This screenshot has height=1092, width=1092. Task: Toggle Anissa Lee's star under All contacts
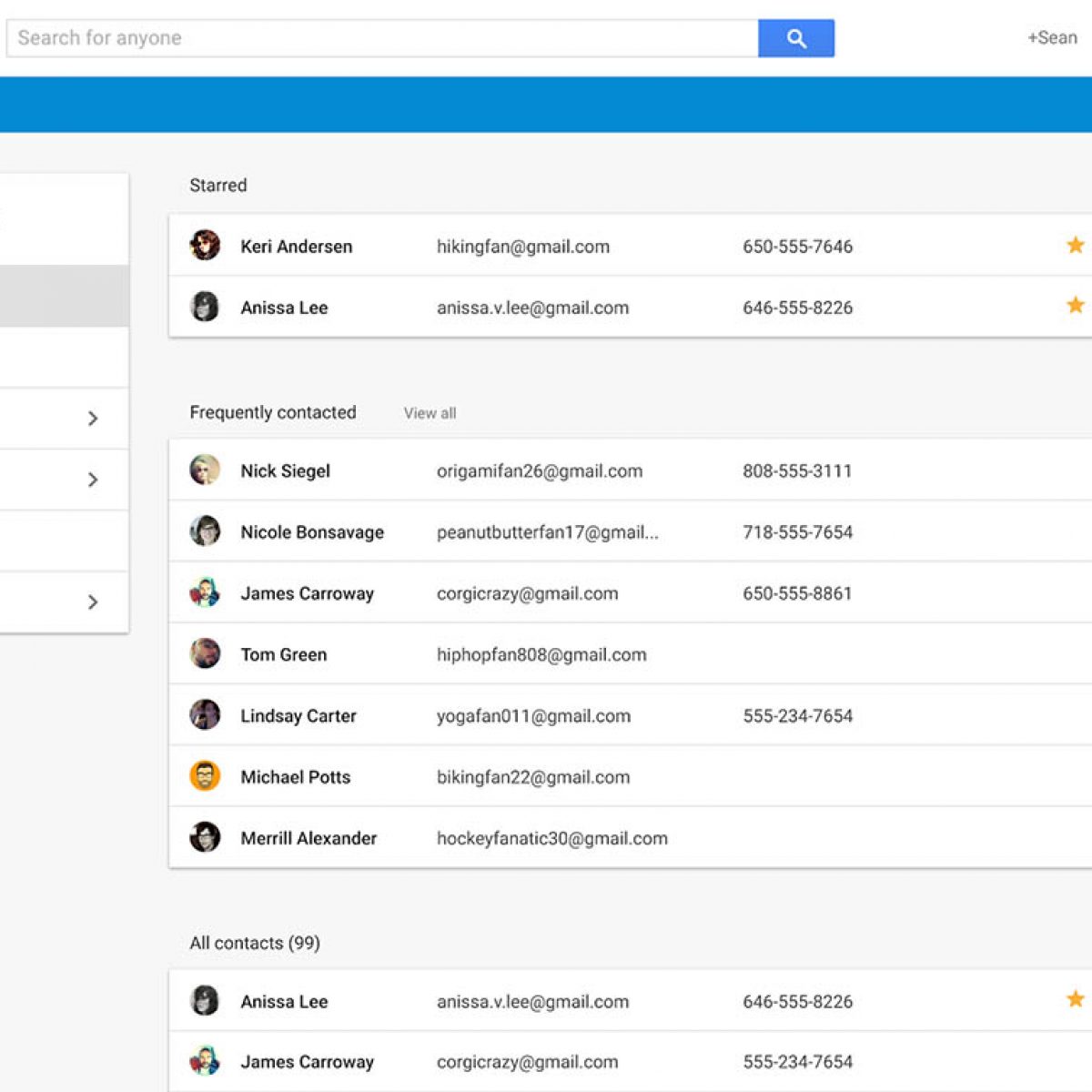pyautogui.click(x=1075, y=999)
